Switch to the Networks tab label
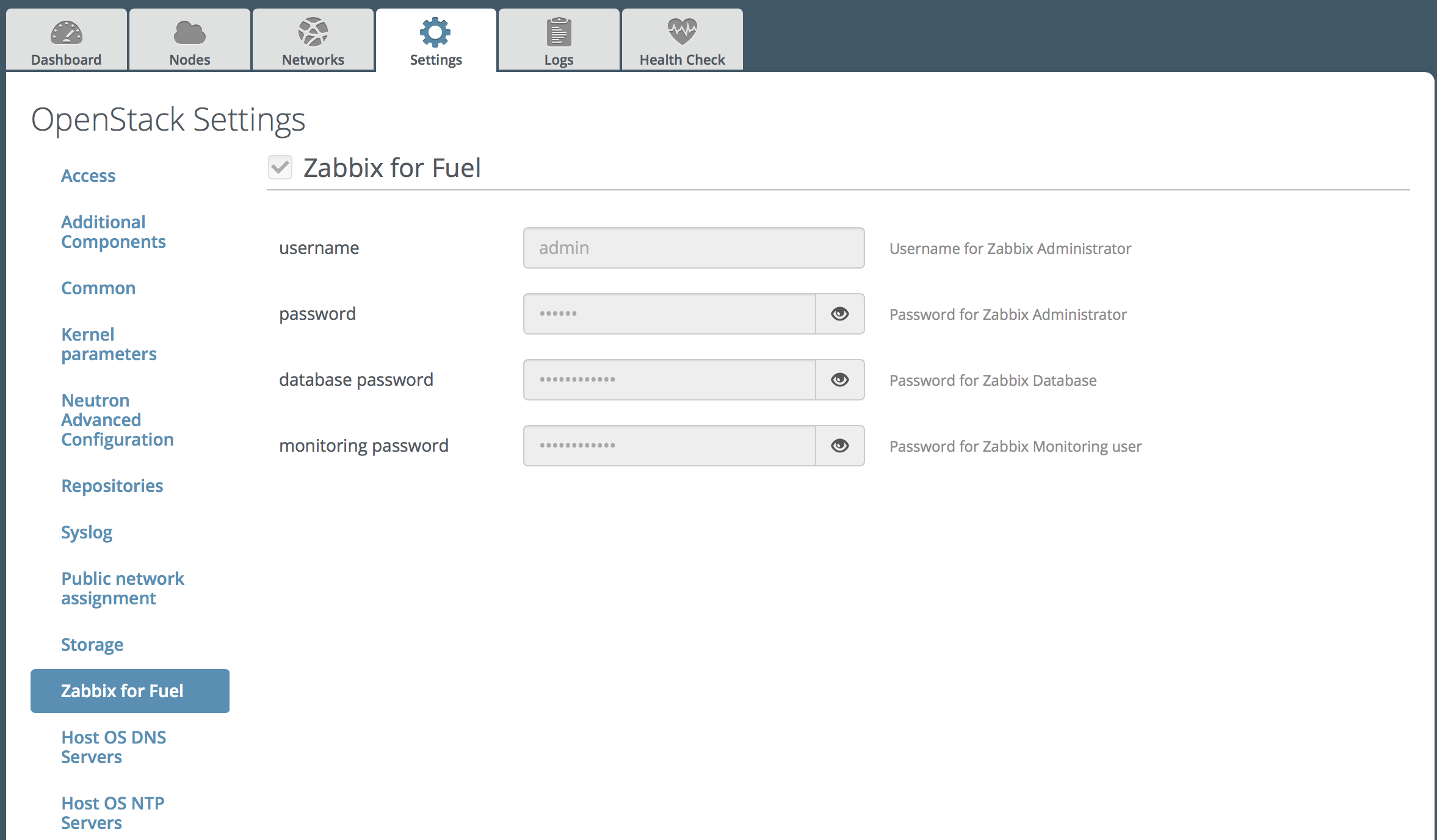Viewport: 1437px width, 840px height. pos(313,60)
